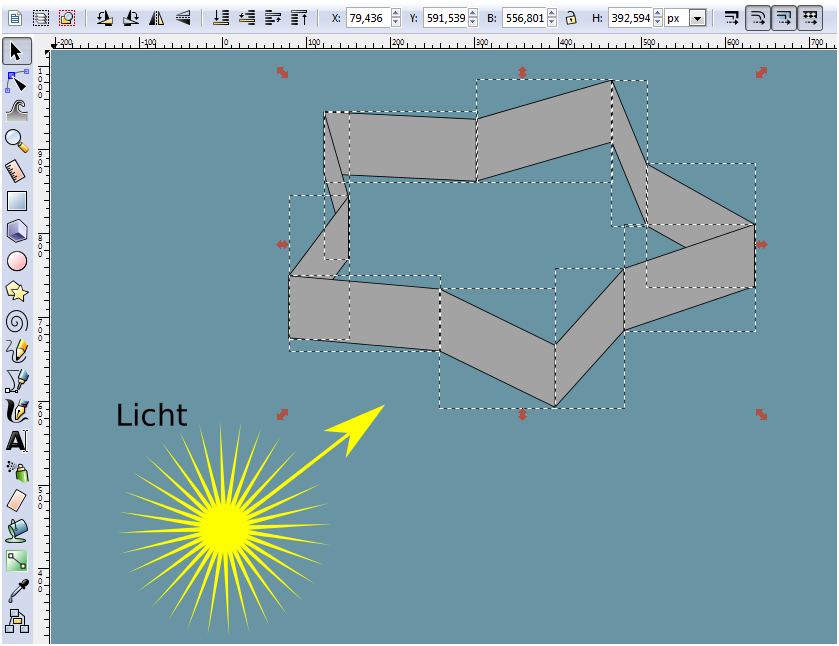Choose the Rectangle drawing tool
Viewport: 839px width, 646px height.
click(16, 201)
